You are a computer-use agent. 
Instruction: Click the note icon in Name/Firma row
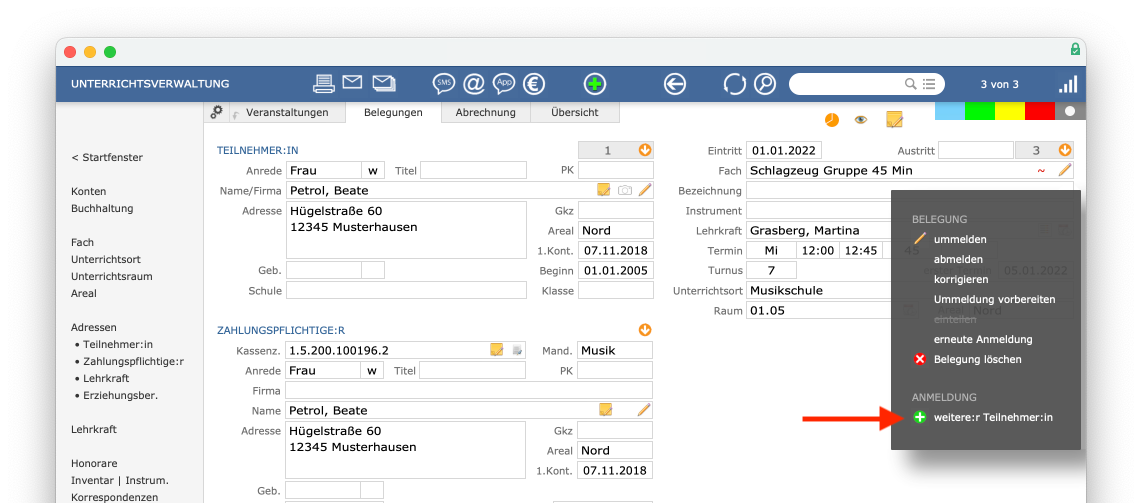[604, 190]
